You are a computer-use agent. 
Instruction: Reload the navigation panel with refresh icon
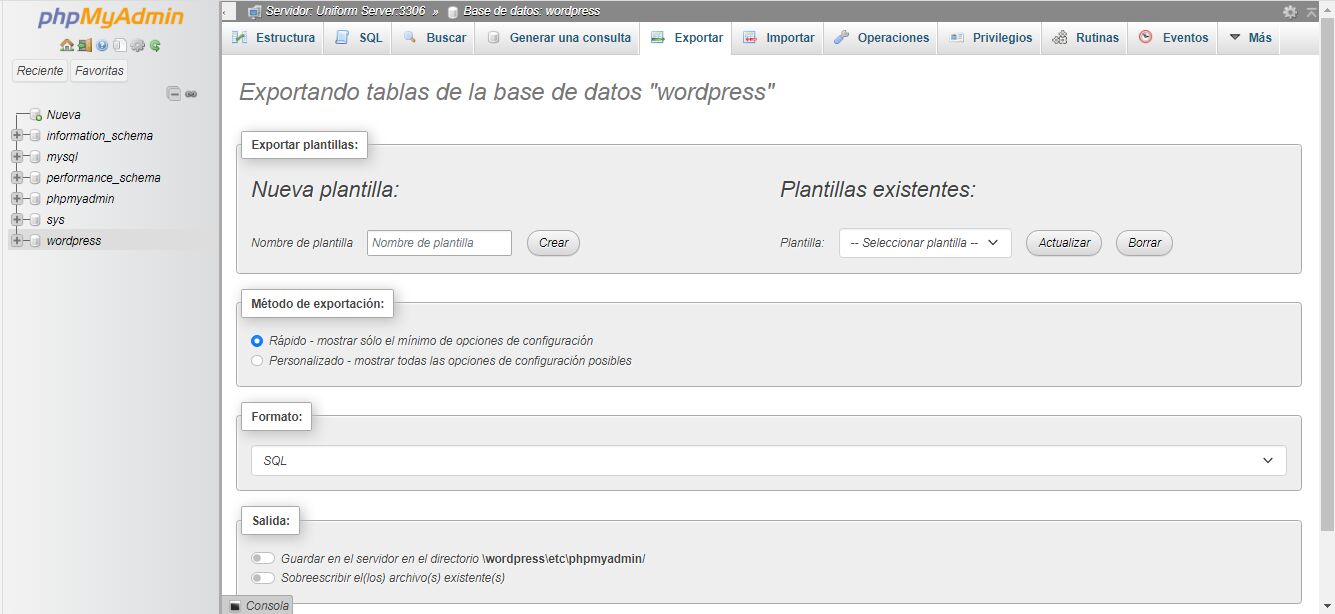point(154,46)
